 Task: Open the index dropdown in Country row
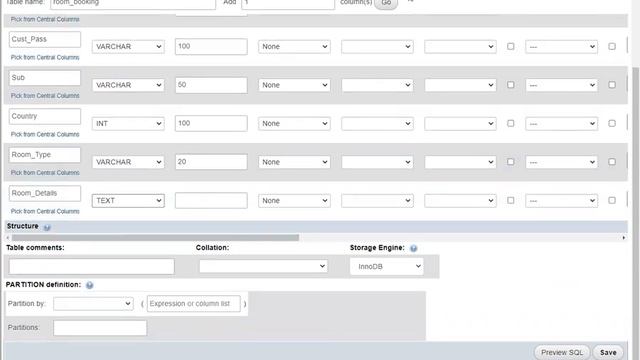(562, 123)
